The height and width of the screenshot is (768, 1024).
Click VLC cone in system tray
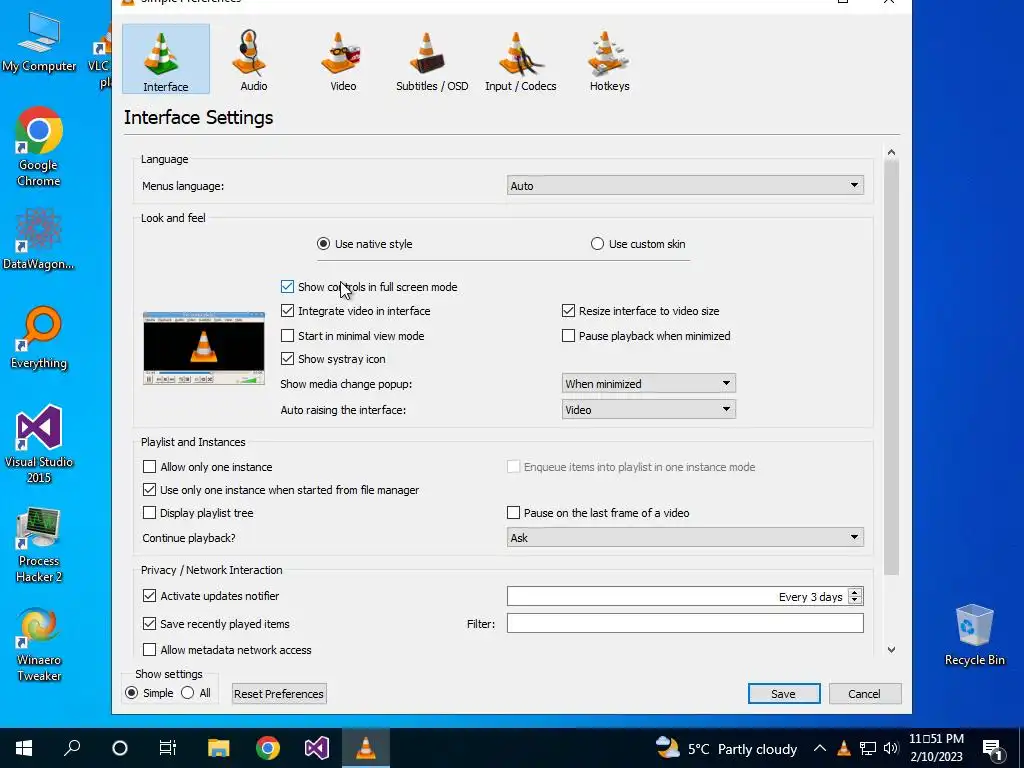[844, 748]
